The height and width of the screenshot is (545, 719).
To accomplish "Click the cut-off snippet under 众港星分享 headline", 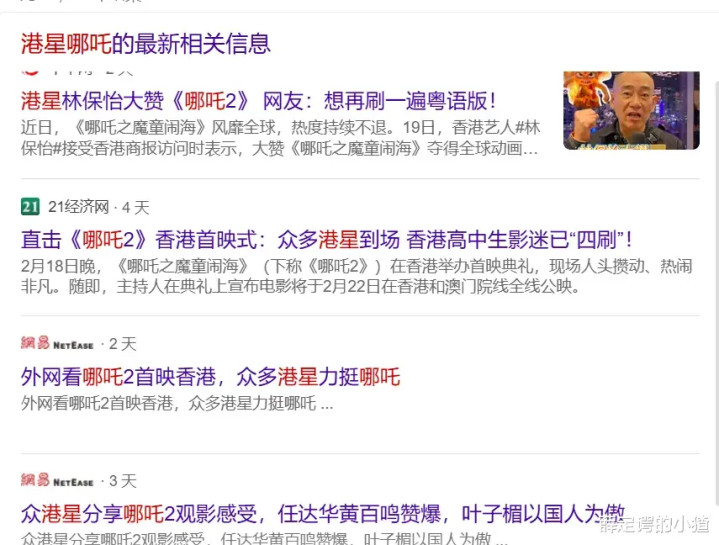I will point(264,538).
